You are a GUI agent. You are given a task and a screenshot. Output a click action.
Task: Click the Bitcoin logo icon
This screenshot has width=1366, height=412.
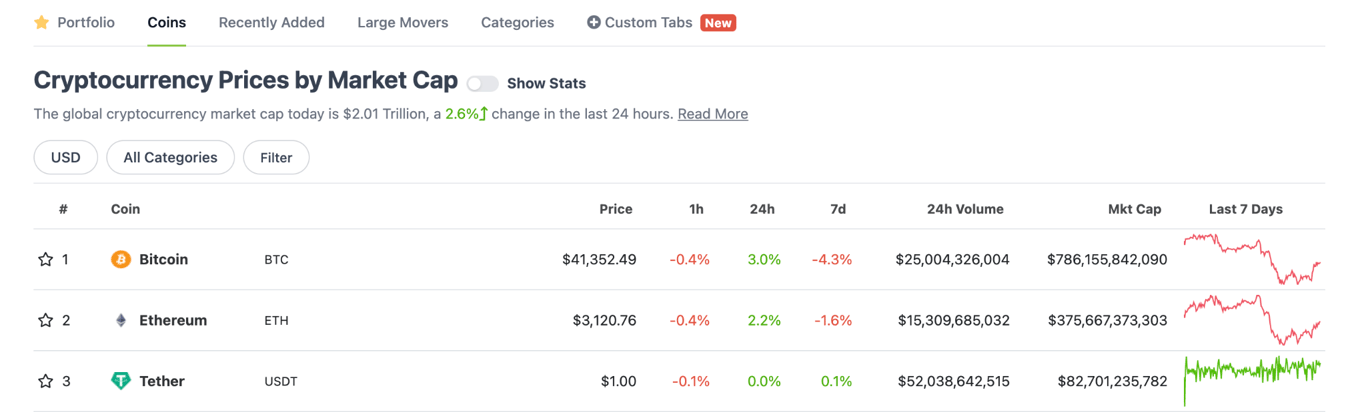click(121, 260)
